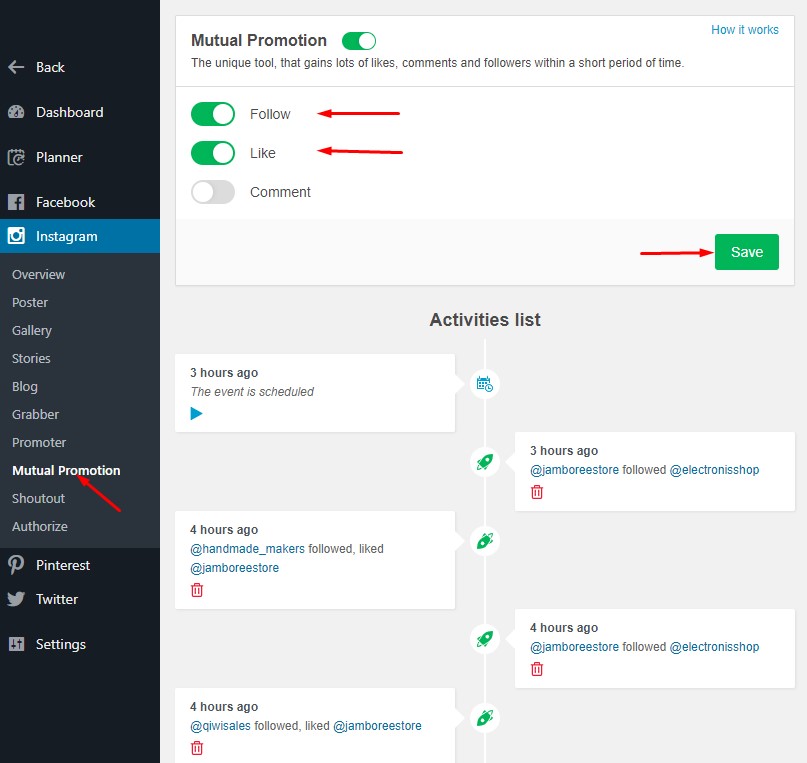Open the How it works link
Viewport: 807px width, 763px height.
click(x=745, y=30)
